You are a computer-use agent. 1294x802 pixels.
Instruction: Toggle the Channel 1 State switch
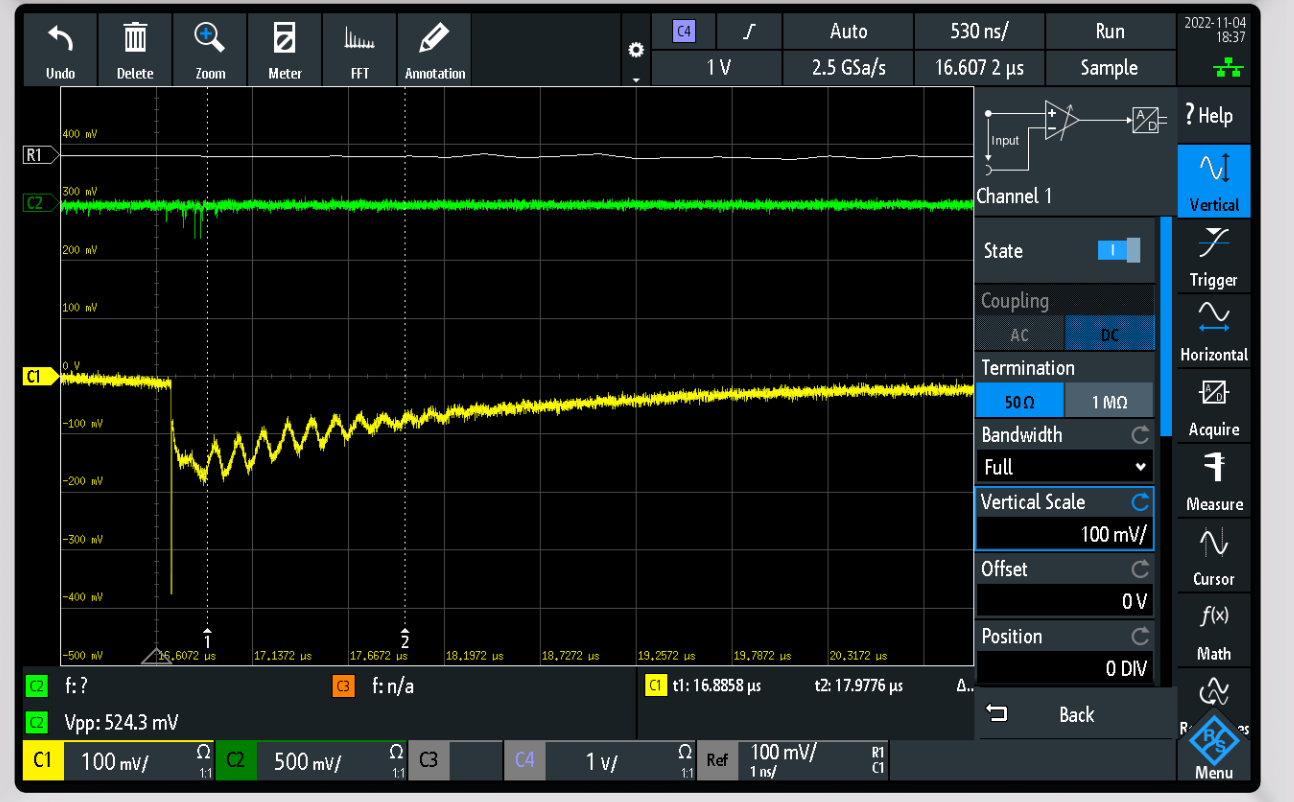1117,251
